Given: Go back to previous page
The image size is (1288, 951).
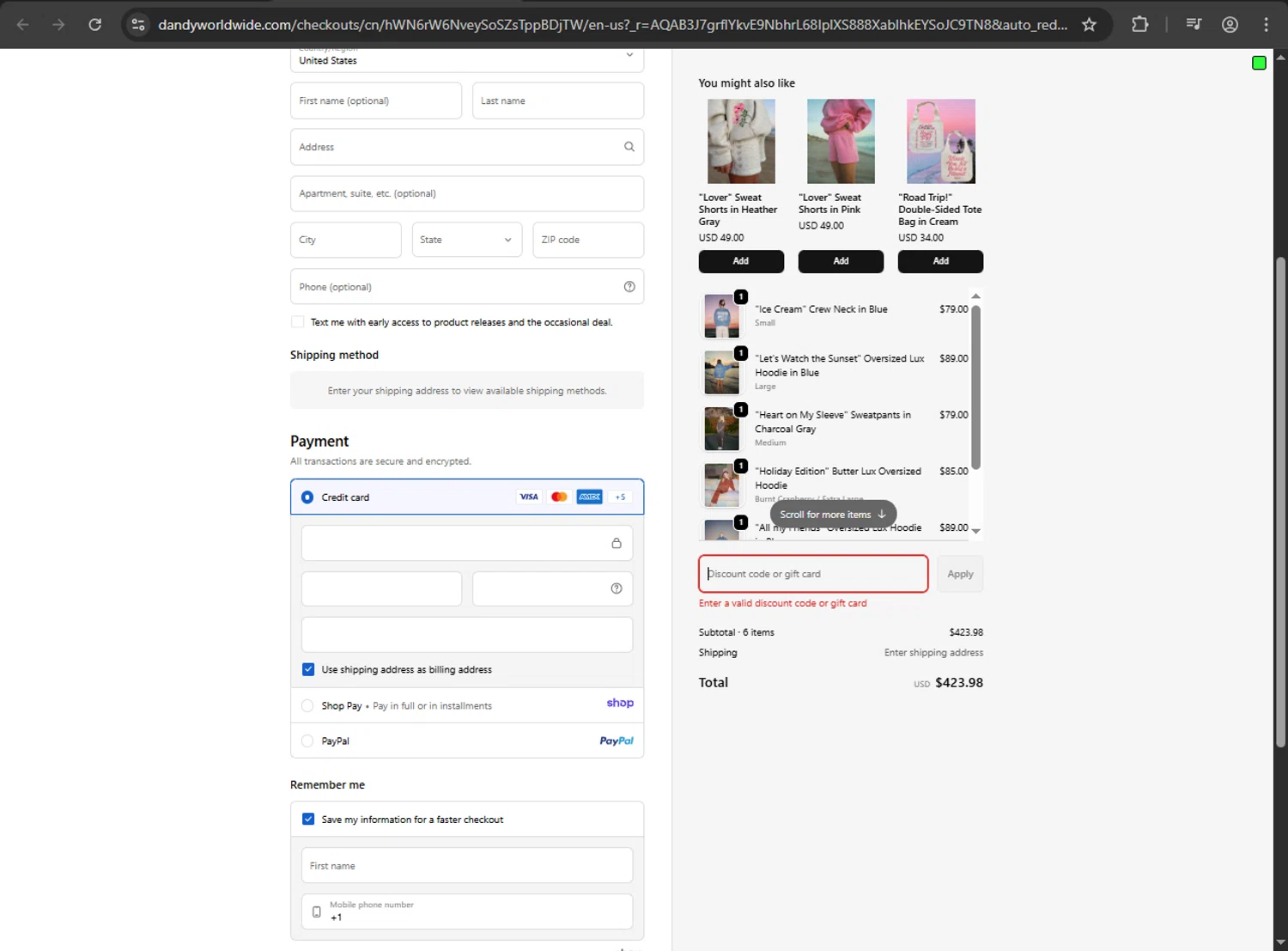Looking at the screenshot, I should tap(23, 24).
